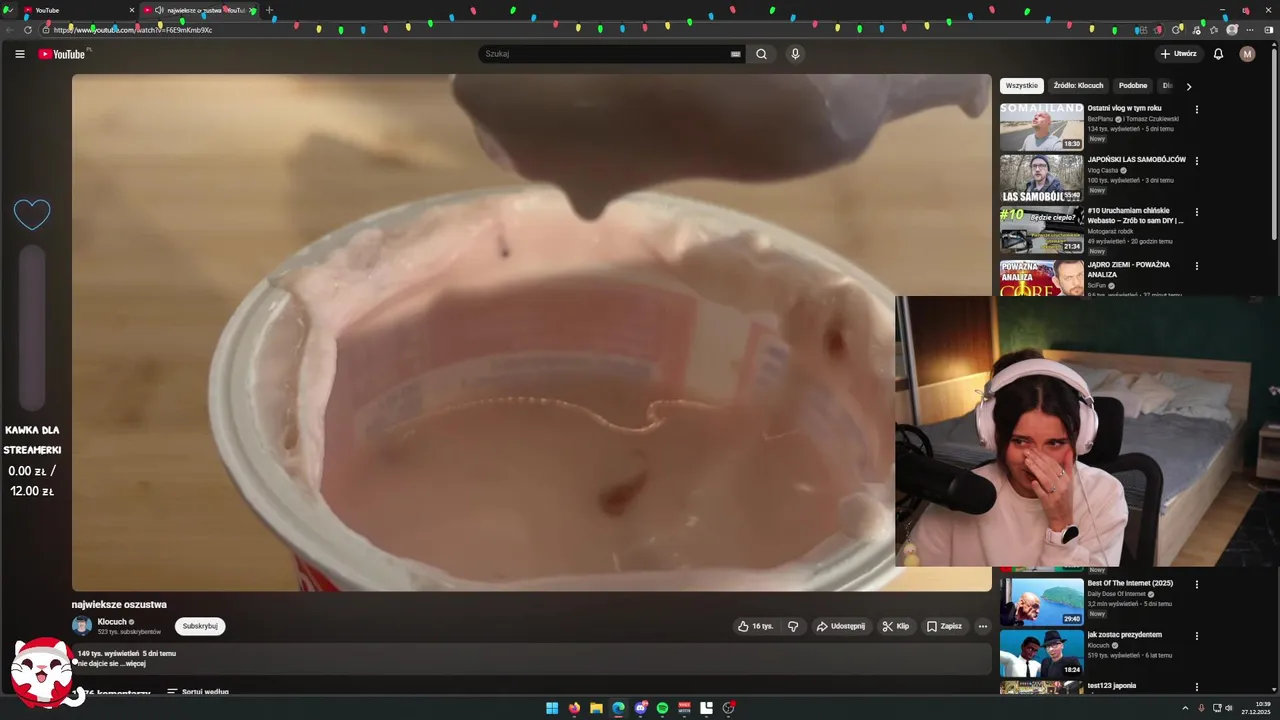The width and height of the screenshot is (1280, 720).
Task: Open options for Best Of The Internet video
Action: click(1196, 585)
